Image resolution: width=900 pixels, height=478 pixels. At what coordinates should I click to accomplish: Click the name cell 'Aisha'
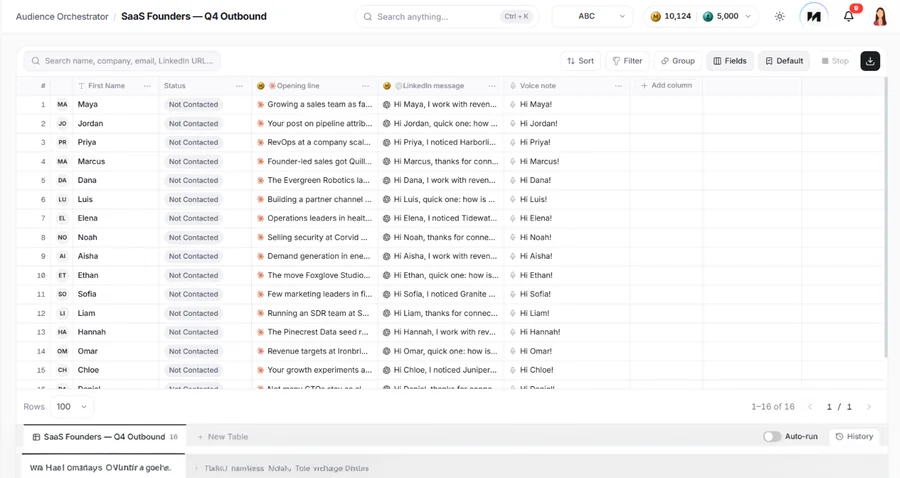(116, 256)
